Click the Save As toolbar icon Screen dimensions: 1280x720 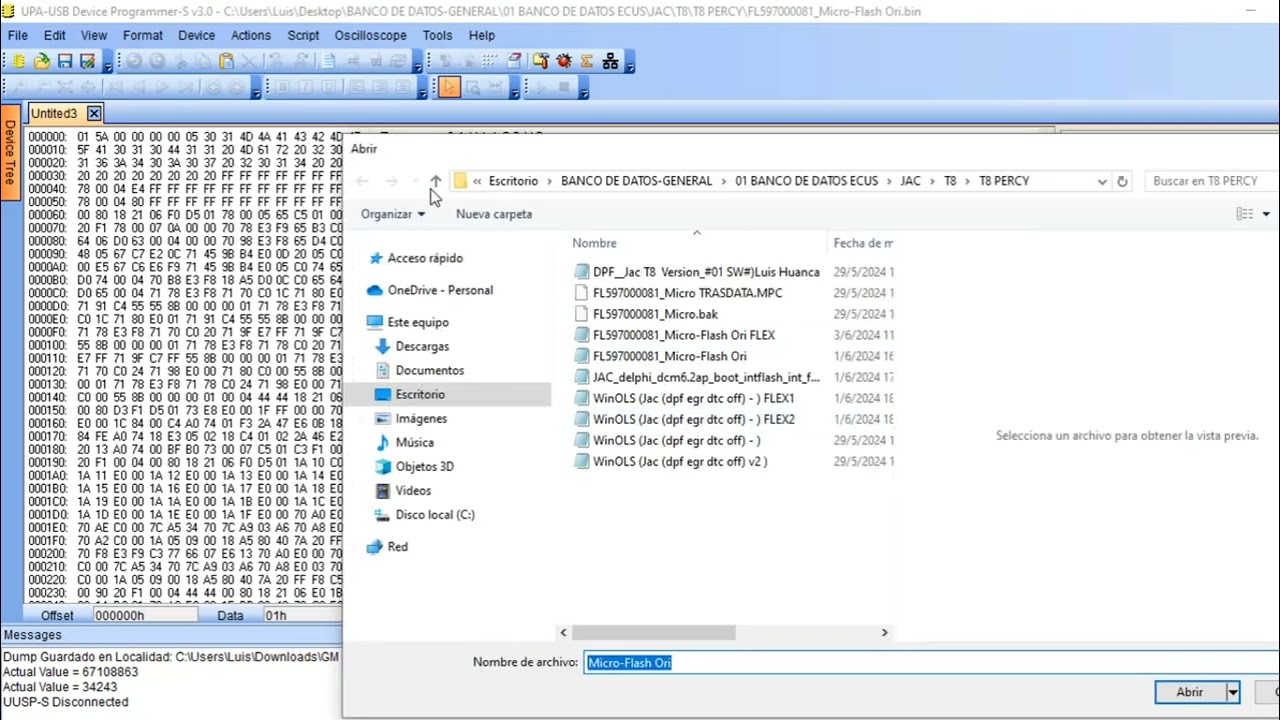click(x=88, y=61)
